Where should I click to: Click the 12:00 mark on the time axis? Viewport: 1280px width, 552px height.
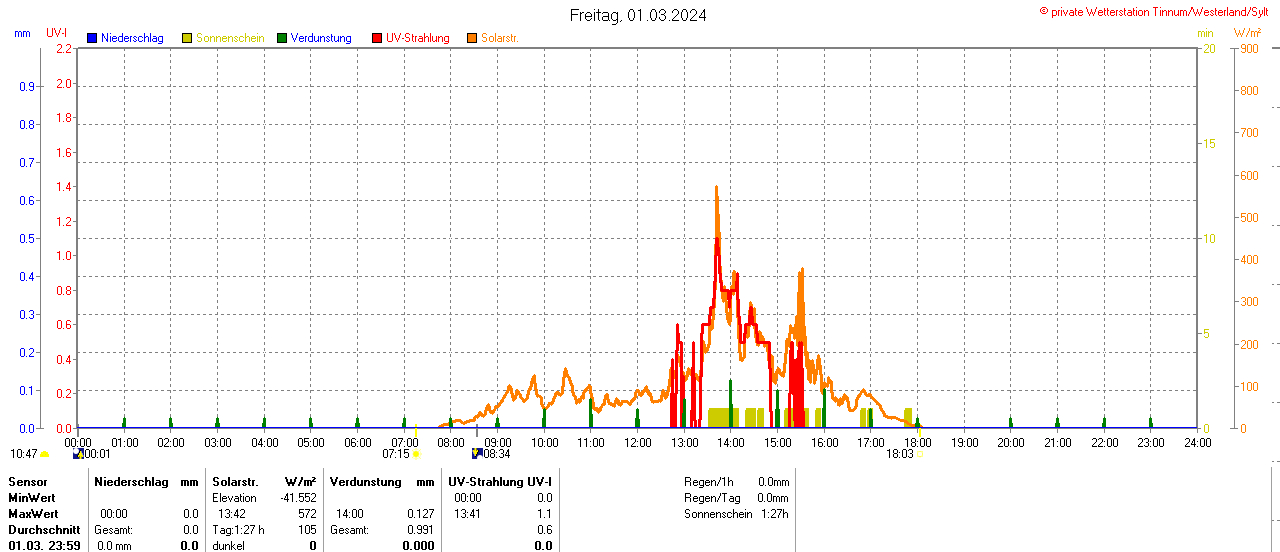click(637, 442)
